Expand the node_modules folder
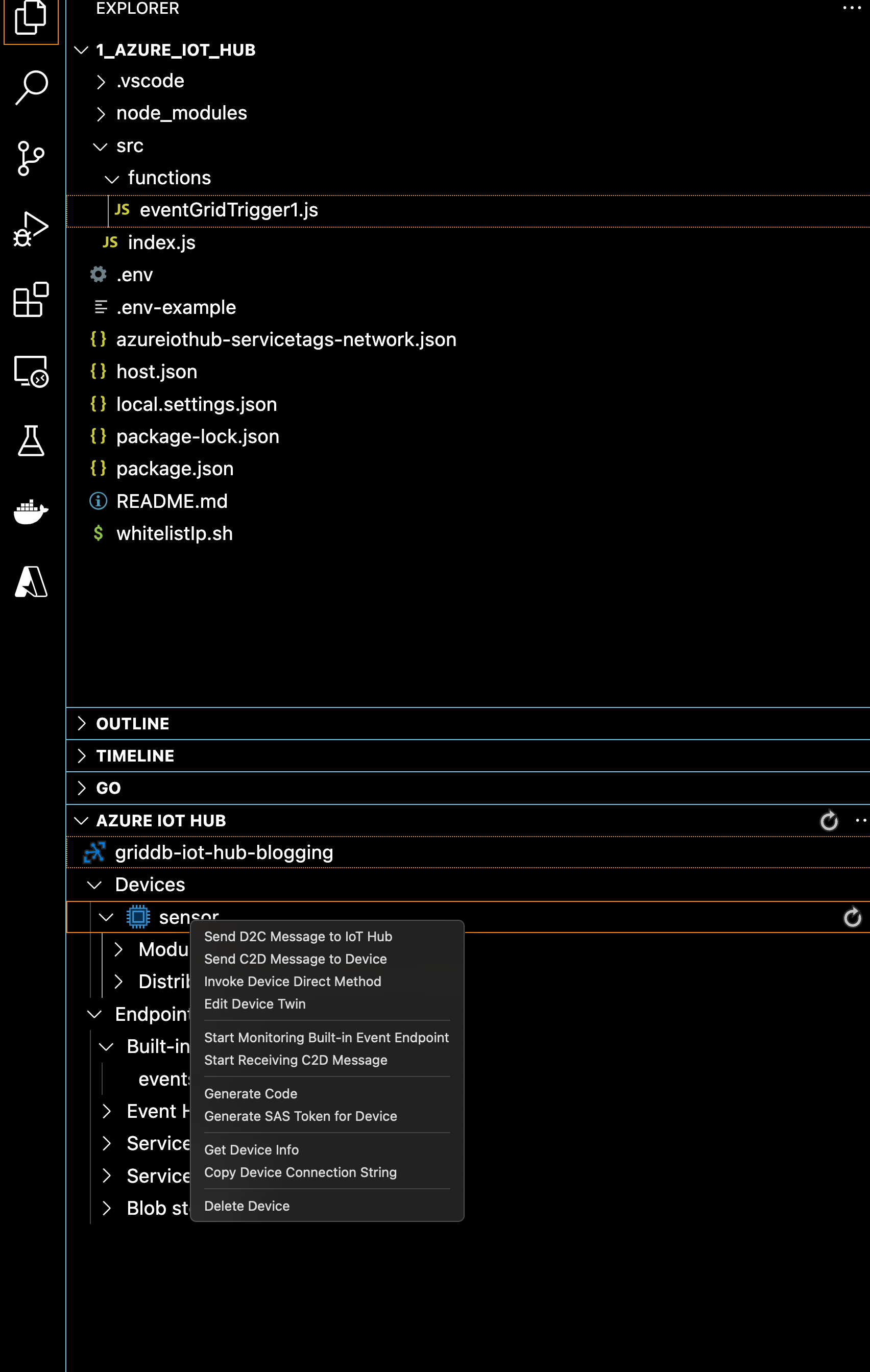 181,113
